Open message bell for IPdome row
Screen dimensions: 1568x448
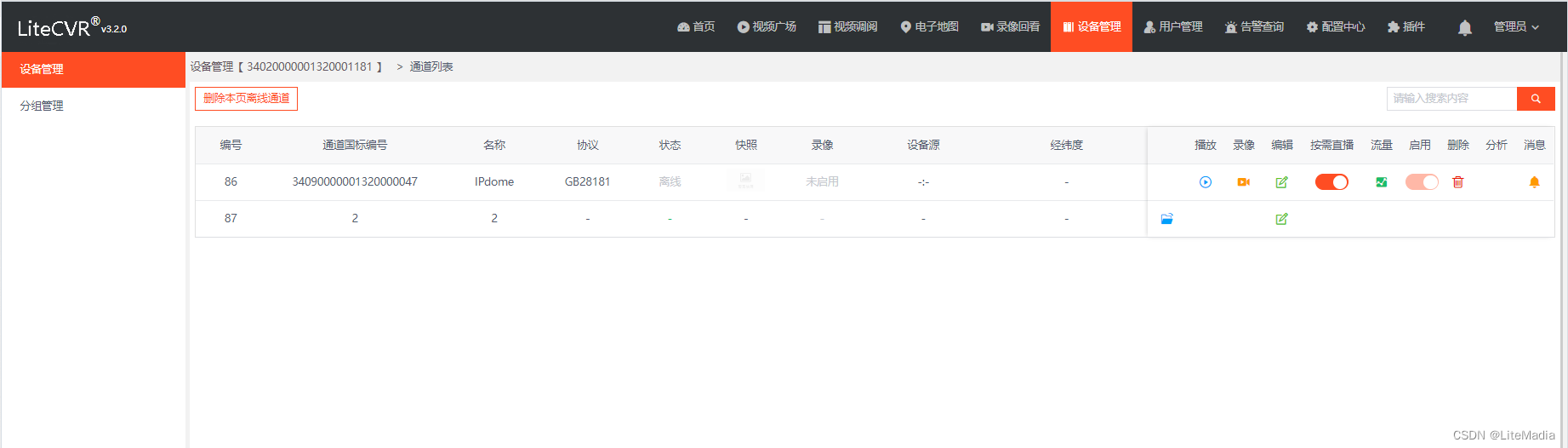(x=1534, y=182)
